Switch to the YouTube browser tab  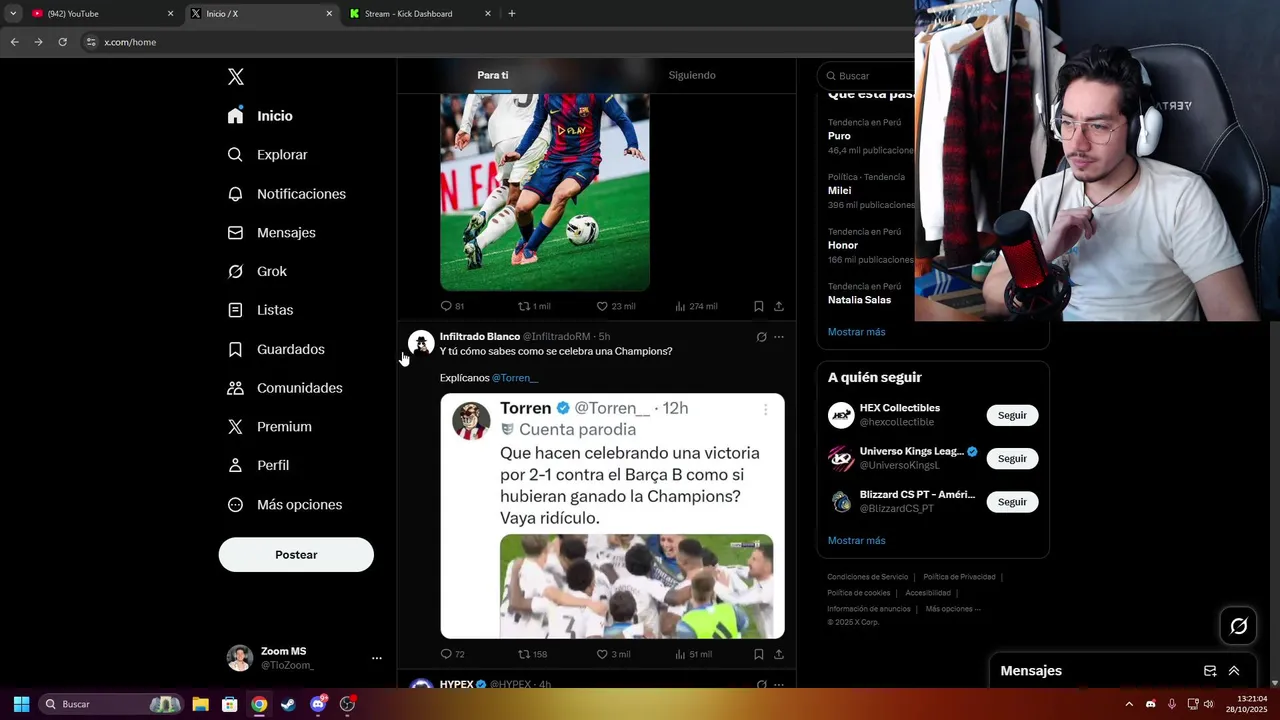[x=100, y=14]
